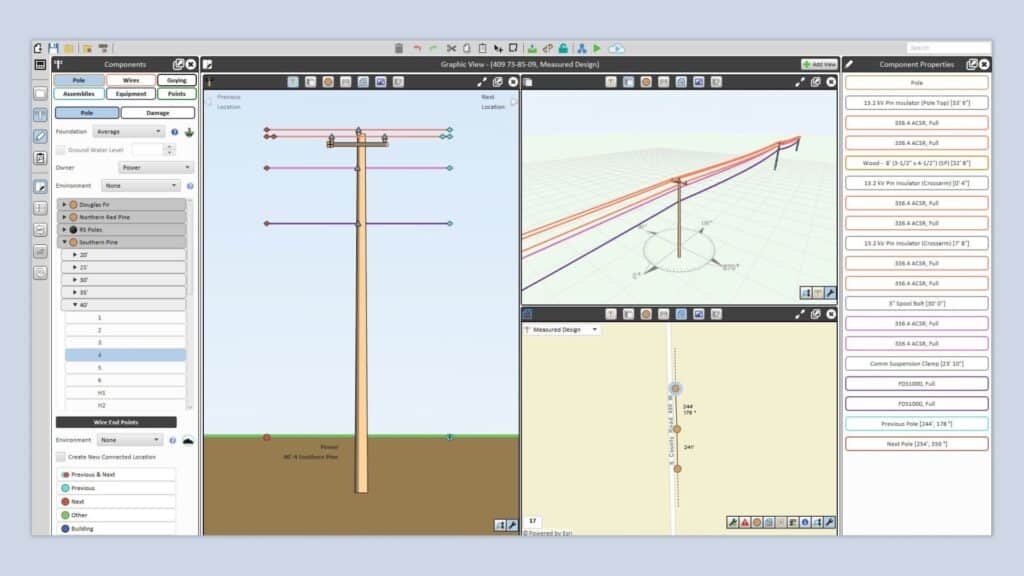Click the cloud icon next to lower Environment dropdown
Screen dimensions: 1024x576
click(189, 440)
